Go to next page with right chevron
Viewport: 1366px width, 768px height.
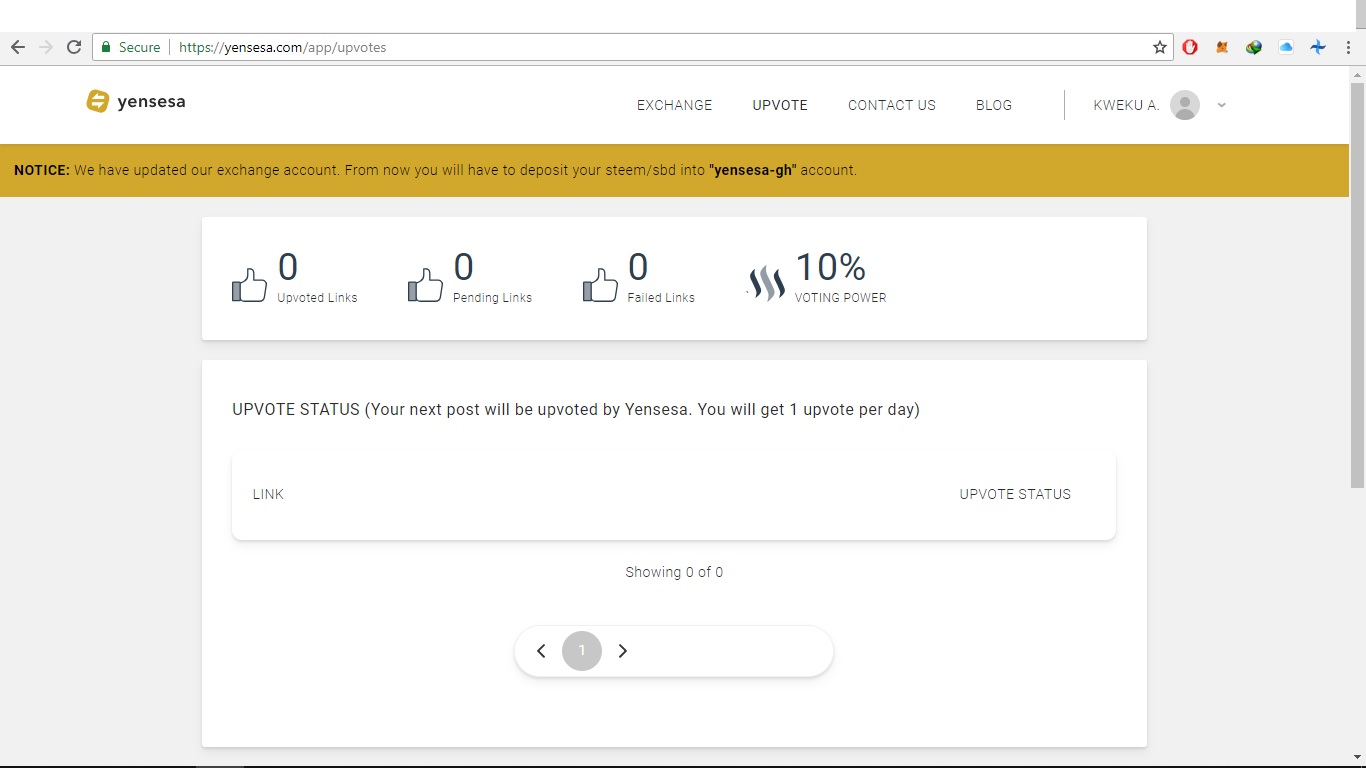point(623,651)
